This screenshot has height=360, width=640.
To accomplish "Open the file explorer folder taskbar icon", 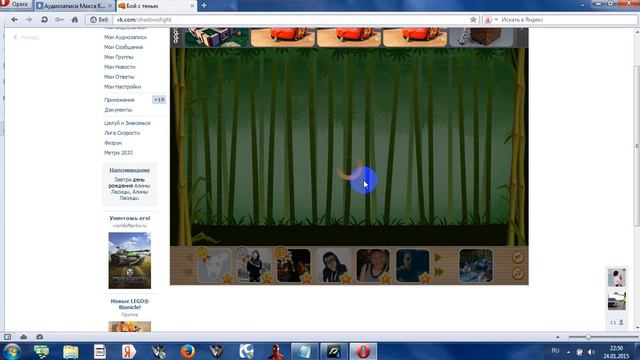I will pos(71,351).
